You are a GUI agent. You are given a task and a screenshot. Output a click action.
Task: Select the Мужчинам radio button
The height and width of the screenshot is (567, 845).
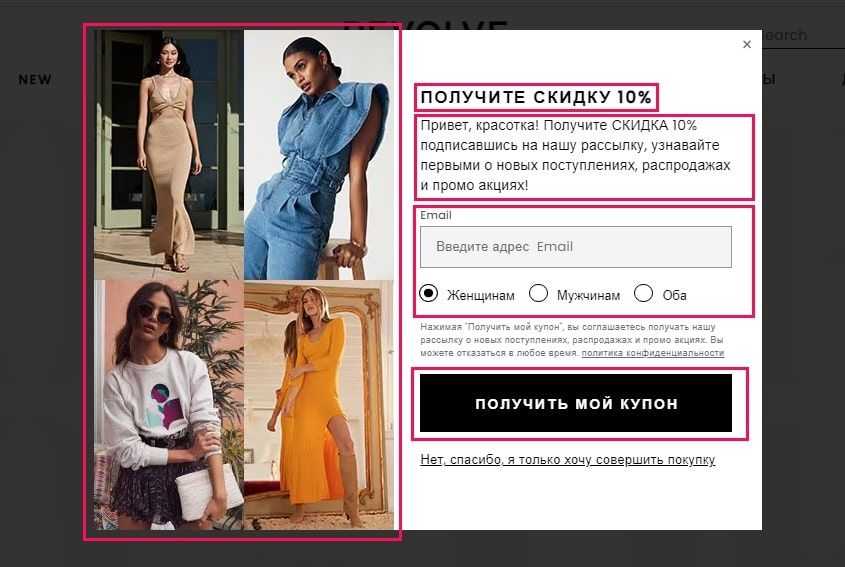click(x=538, y=294)
